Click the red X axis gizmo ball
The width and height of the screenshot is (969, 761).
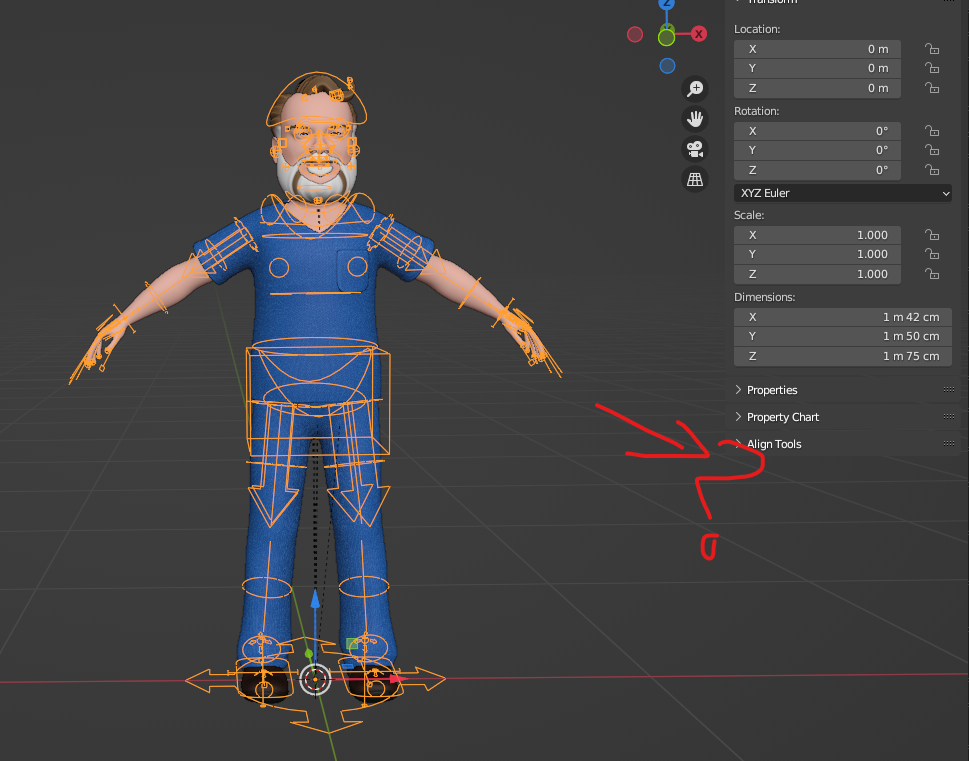(699, 34)
